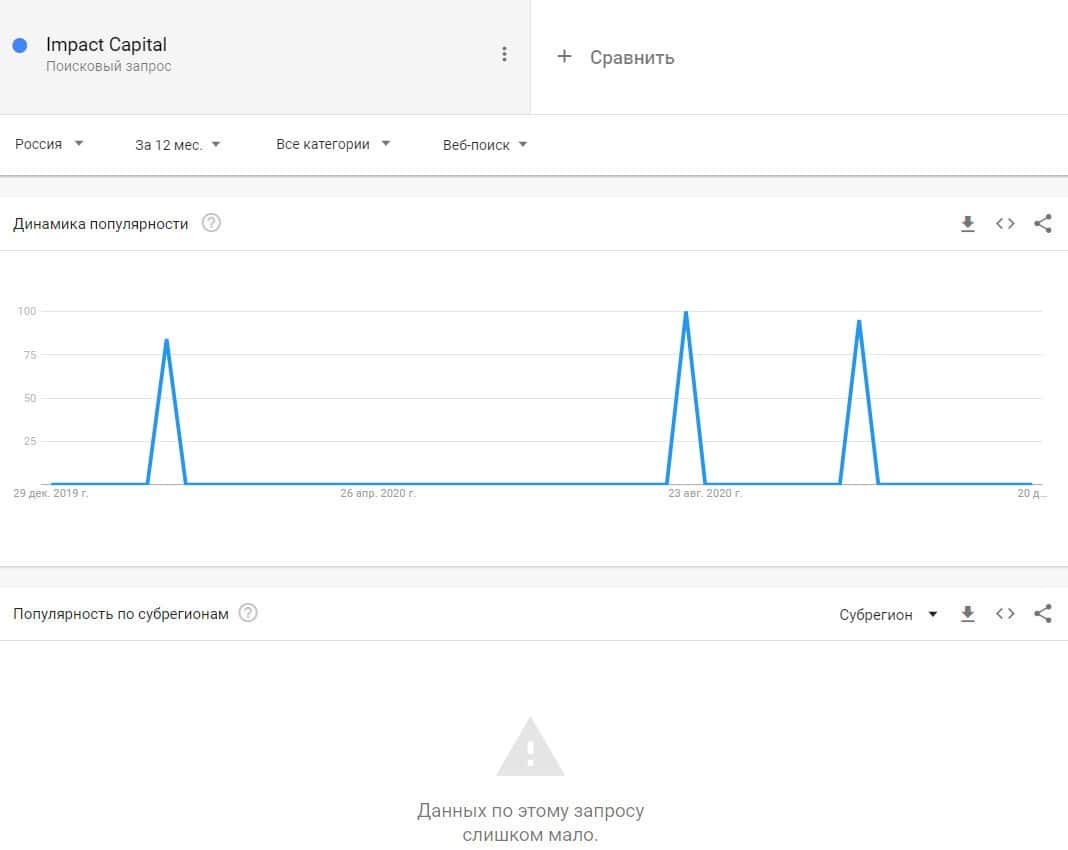Click the 29 дек. 2019 г. axis label
The width and height of the screenshot is (1068, 850).
pyautogui.click(x=50, y=493)
